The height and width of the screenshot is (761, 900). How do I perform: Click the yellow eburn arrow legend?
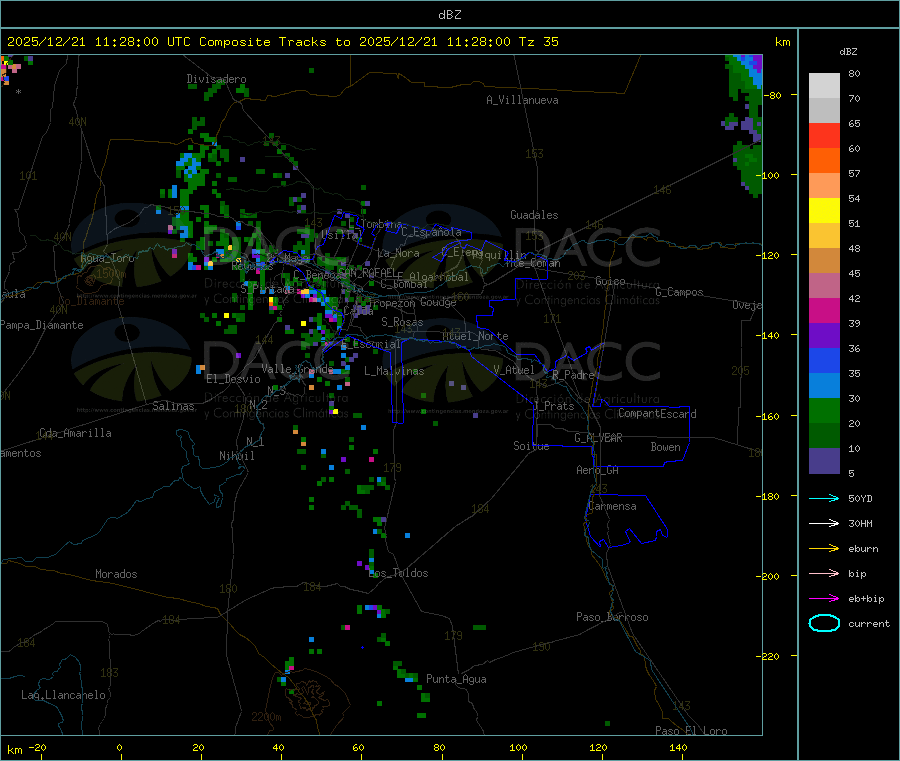(824, 549)
